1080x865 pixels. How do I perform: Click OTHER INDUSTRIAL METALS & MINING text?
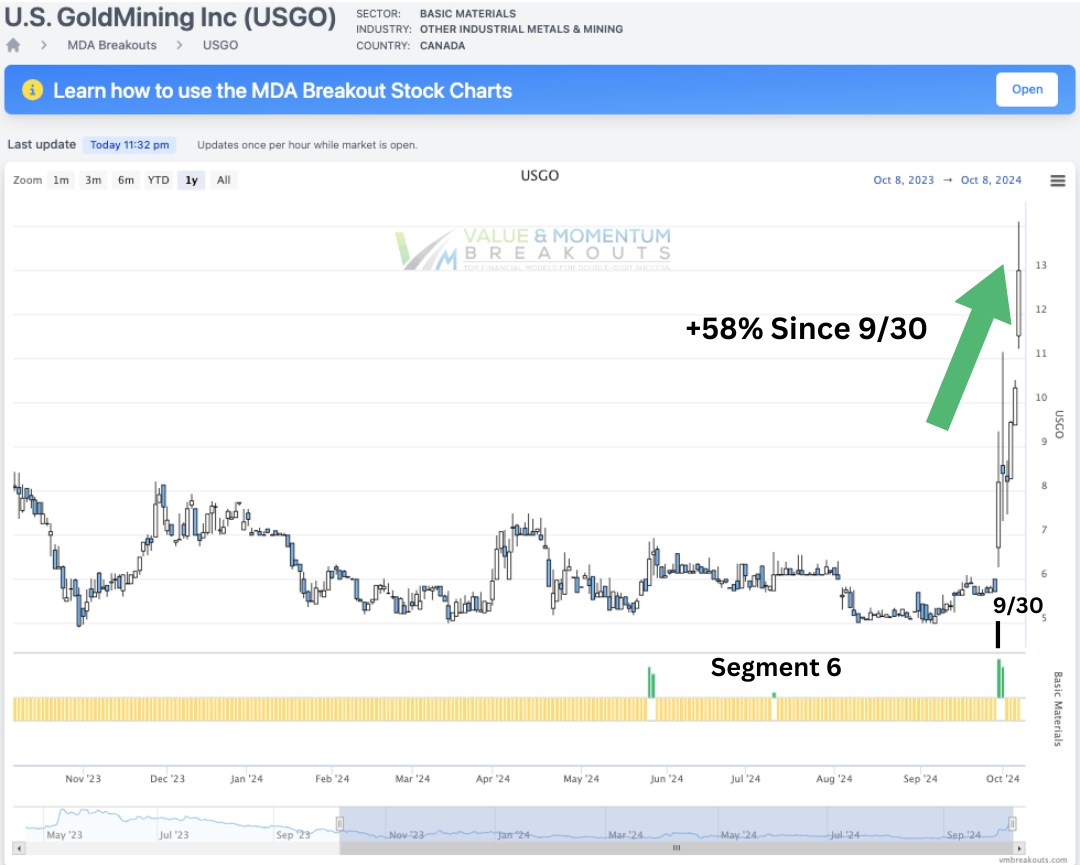tap(521, 30)
